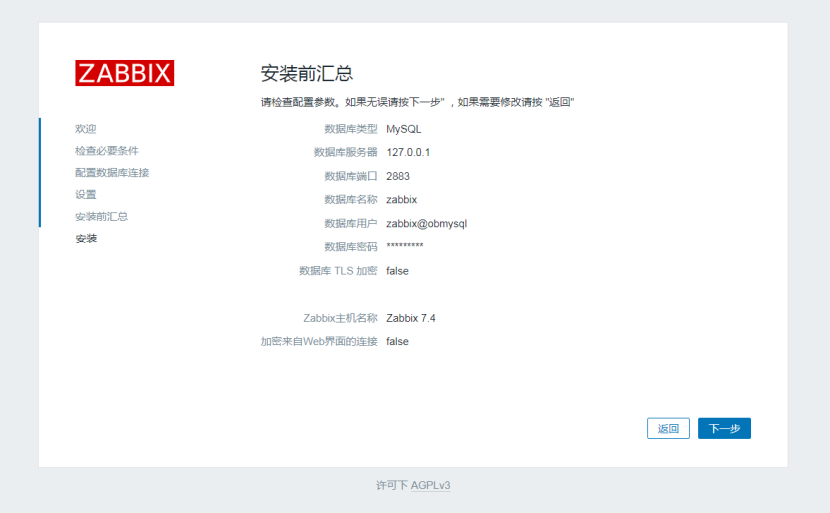Click database name value zabbix
The image size is (830, 513).
point(401,200)
